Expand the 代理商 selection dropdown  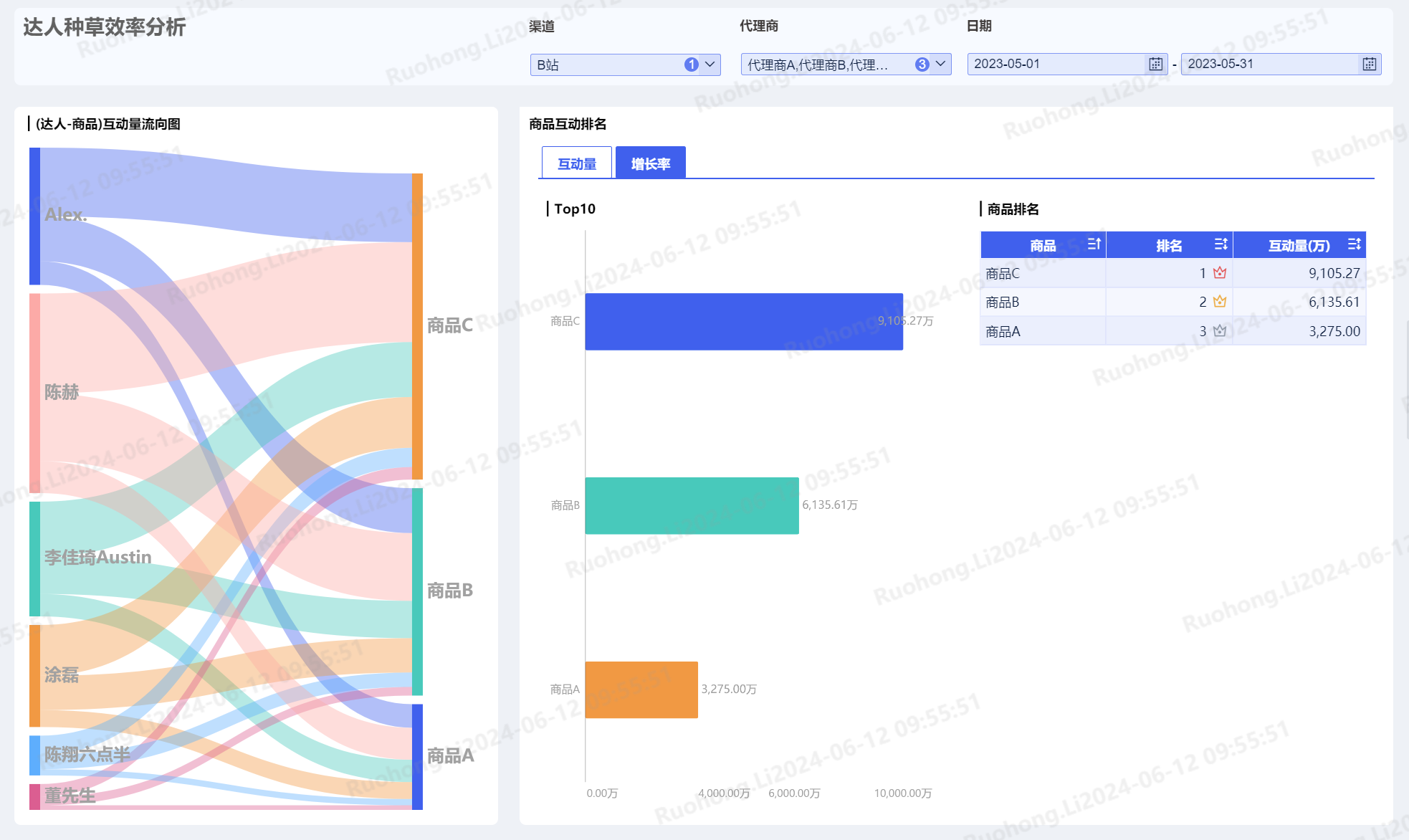(x=940, y=65)
